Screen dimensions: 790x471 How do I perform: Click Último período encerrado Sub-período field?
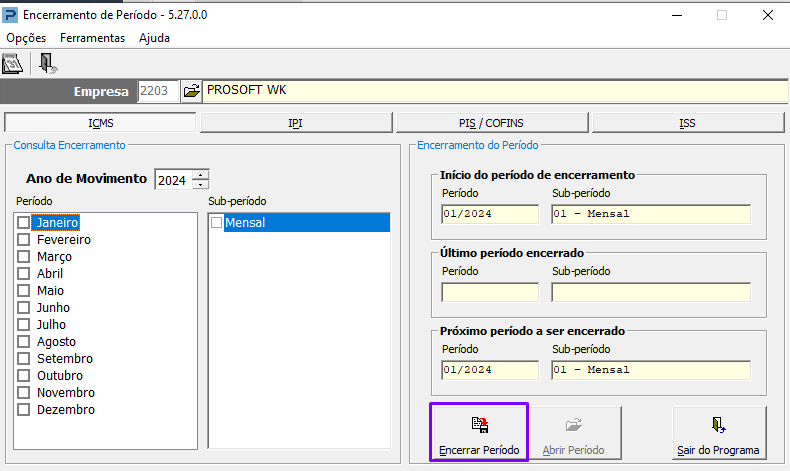click(651, 292)
